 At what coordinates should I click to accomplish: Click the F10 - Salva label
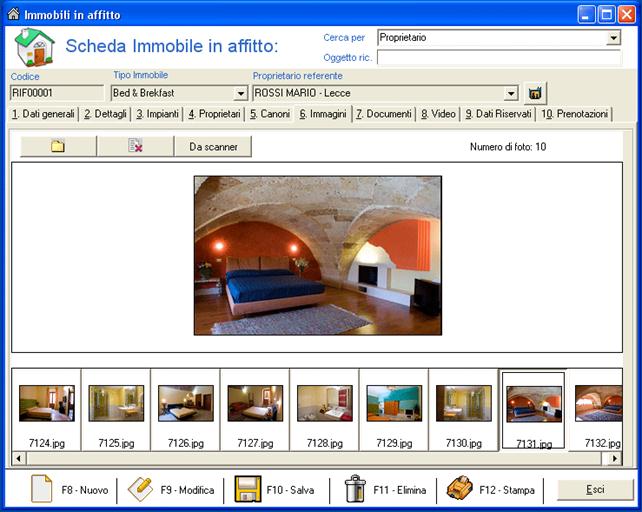coord(290,490)
